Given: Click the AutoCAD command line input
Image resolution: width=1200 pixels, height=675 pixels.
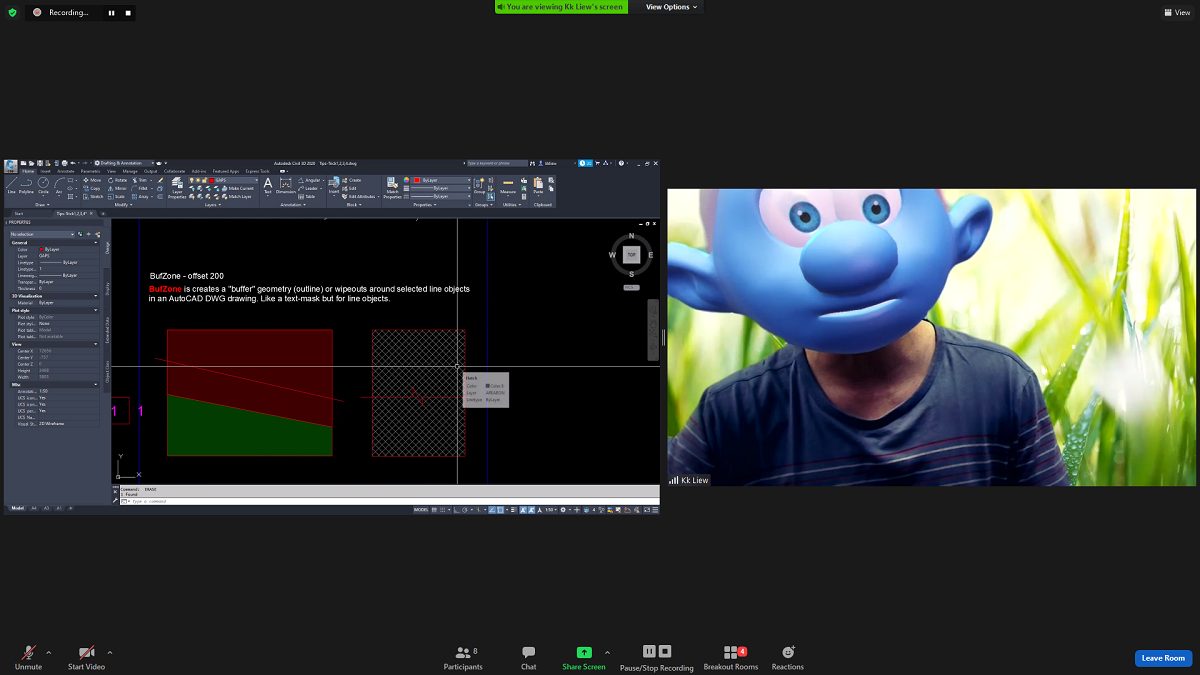Looking at the screenshot, I should 390,500.
